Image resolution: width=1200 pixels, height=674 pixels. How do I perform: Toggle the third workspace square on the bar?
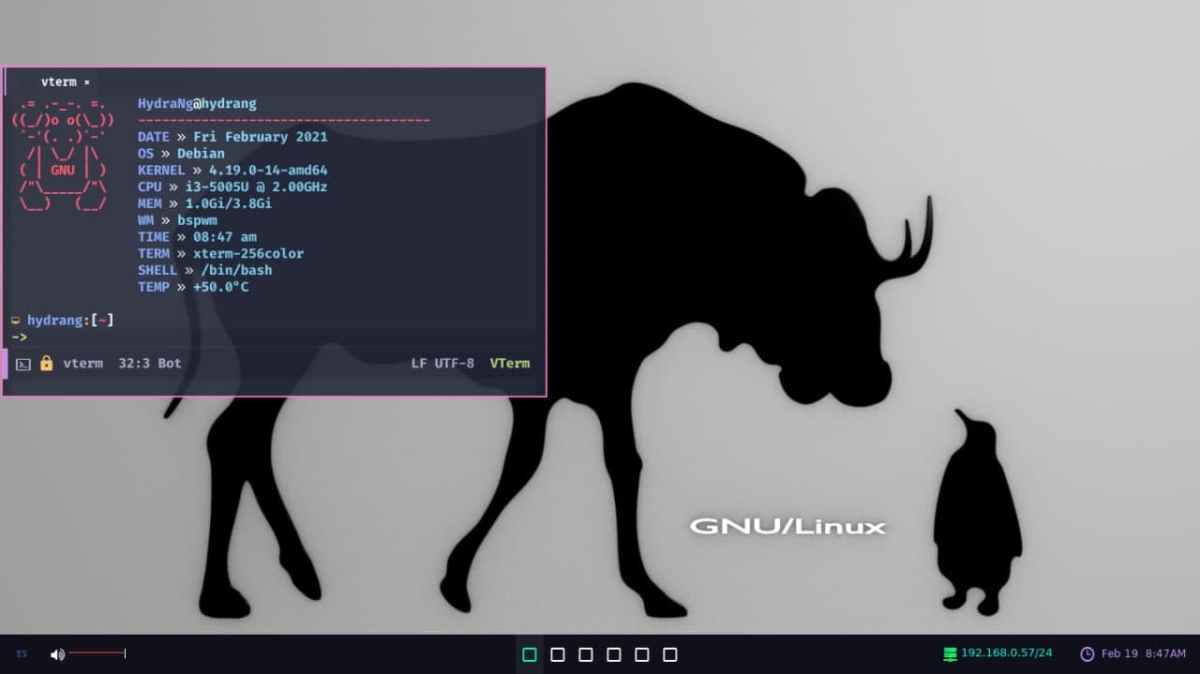tap(586, 654)
